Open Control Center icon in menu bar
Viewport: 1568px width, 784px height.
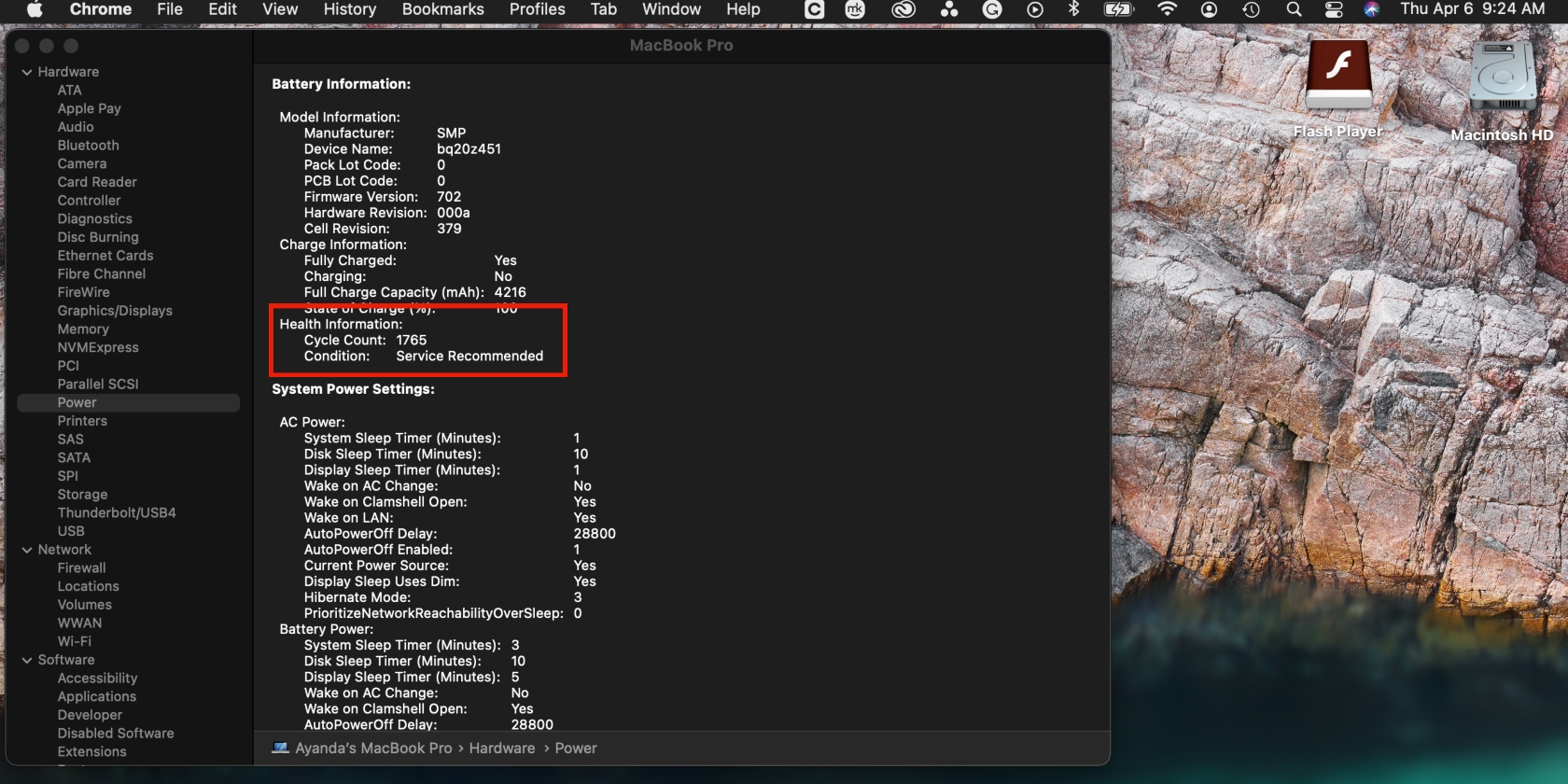point(1334,9)
